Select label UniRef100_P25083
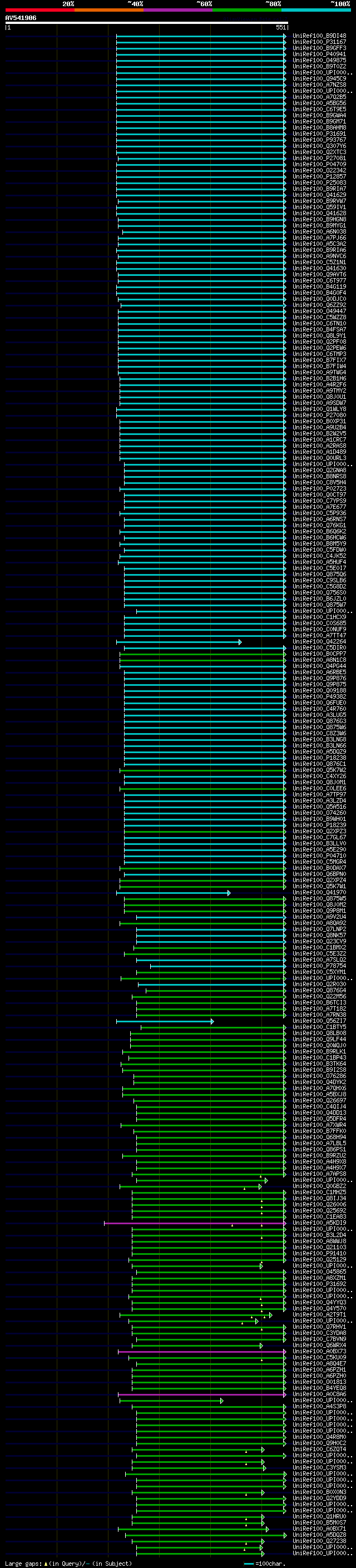Viewport: 356px width, 1568px height. tap(319, 182)
